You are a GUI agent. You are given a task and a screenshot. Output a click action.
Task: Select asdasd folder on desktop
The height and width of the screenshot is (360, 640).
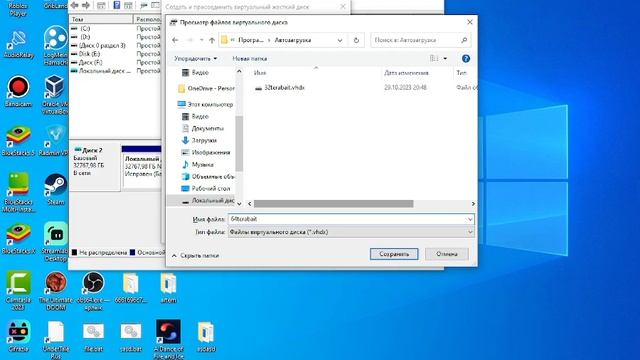tap(205, 337)
